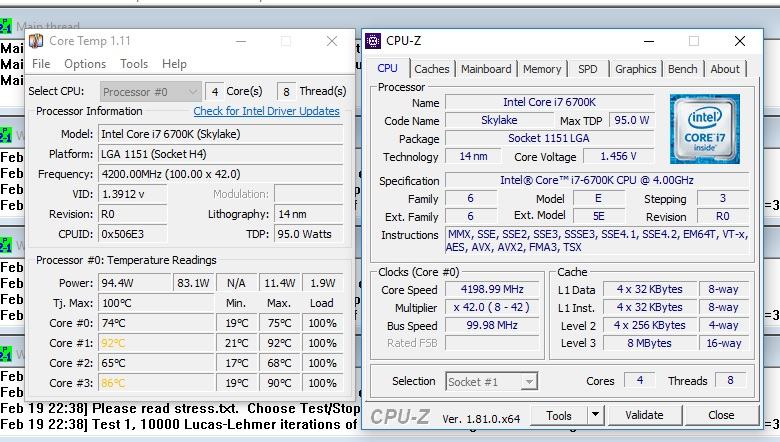Click the Intel Core i7 logo badge

pos(704,129)
